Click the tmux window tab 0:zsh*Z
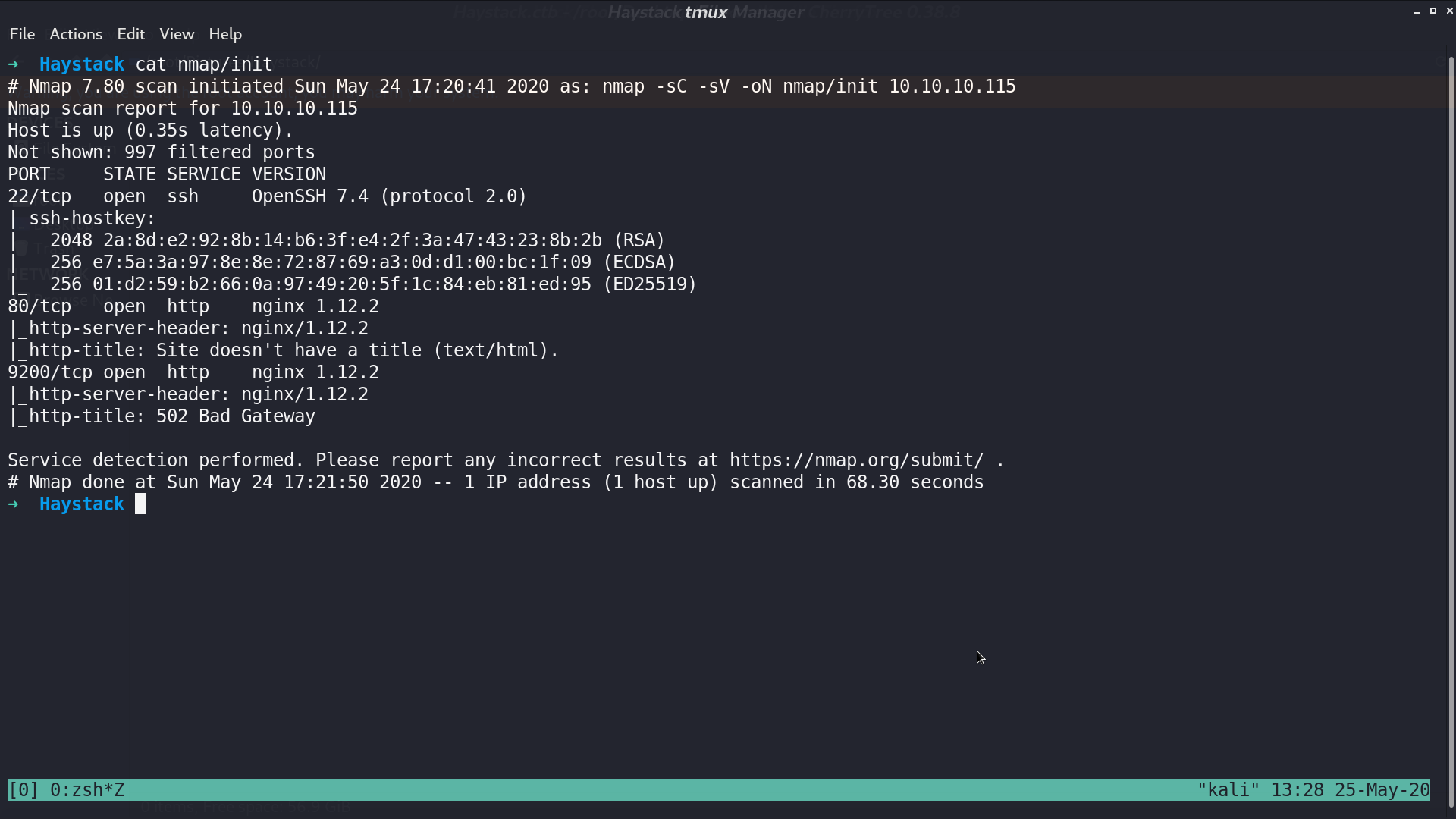 pyautogui.click(x=87, y=790)
